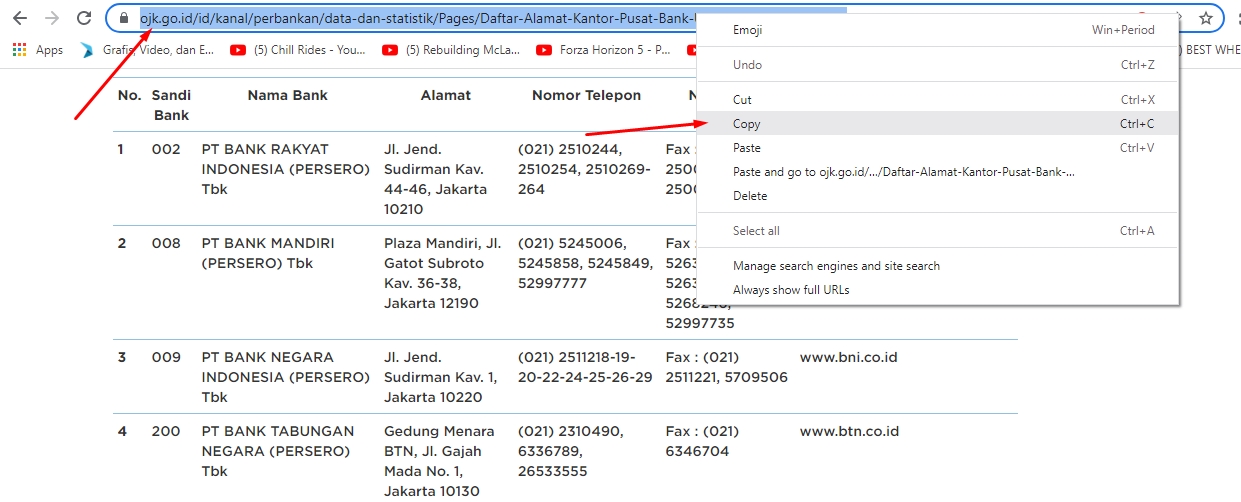The width and height of the screenshot is (1241, 502).
Task: Click 'Fax : (021) 2511221, 5709506' cell
Action: (727, 367)
